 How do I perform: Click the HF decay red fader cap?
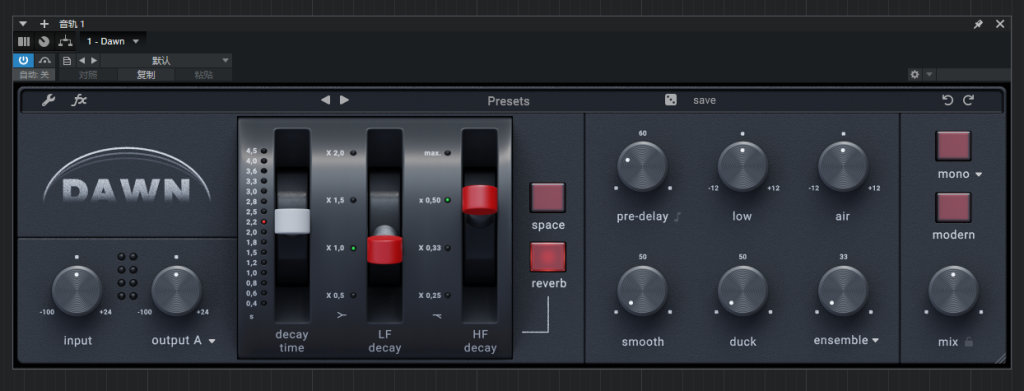tap(480, 200)
